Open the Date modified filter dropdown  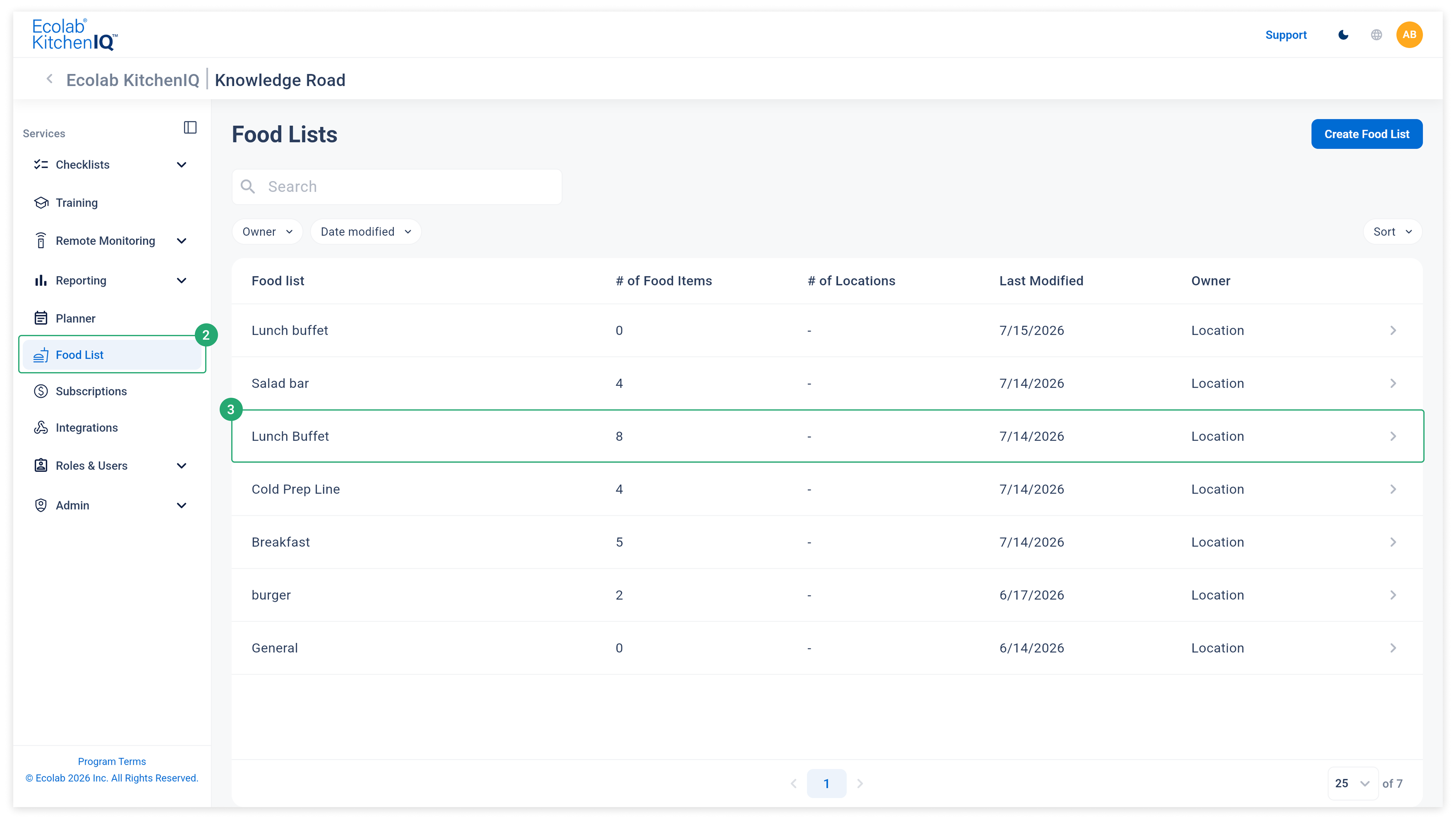[x=366, y=232]
